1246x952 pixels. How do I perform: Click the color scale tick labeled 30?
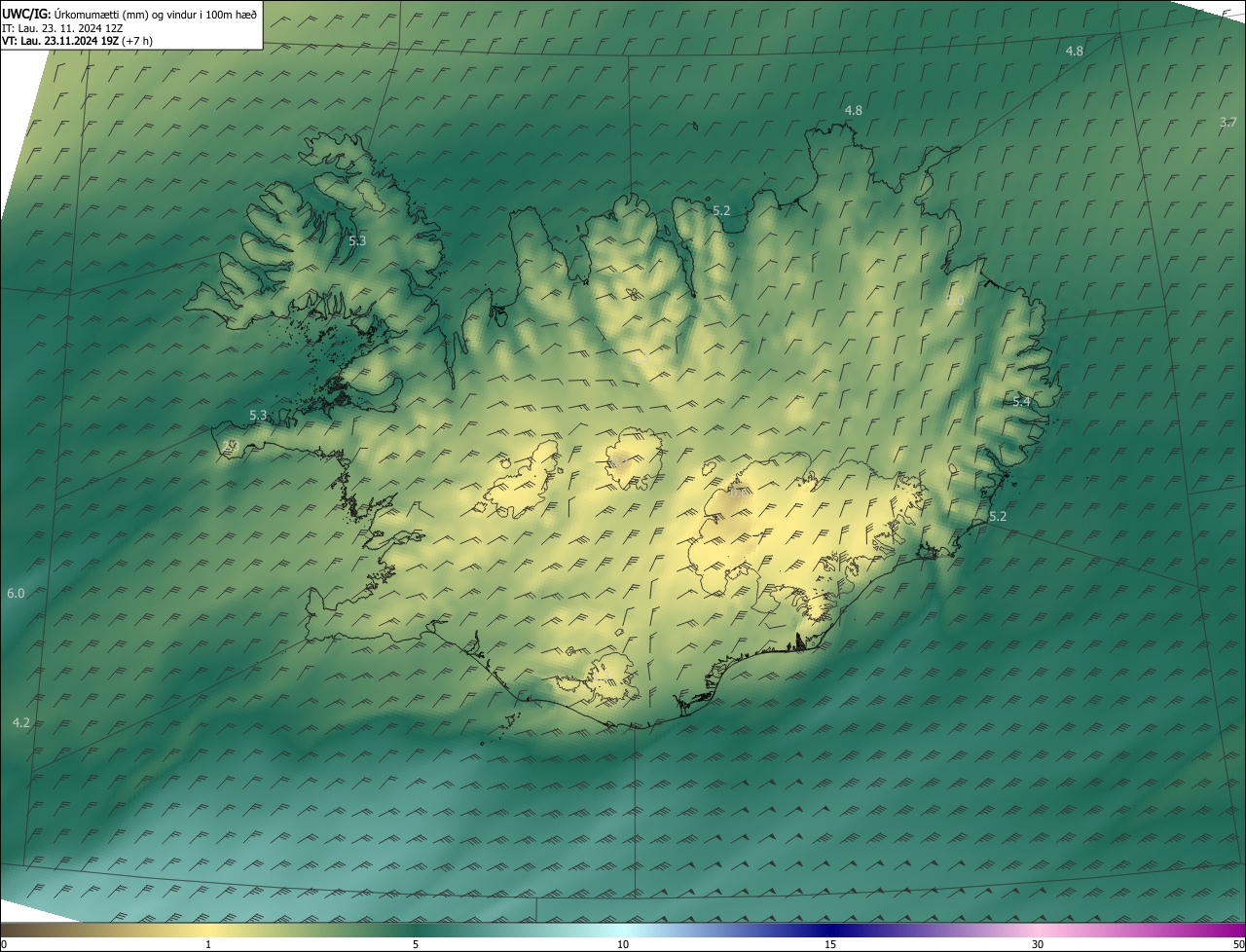(x=1038, y=944)
